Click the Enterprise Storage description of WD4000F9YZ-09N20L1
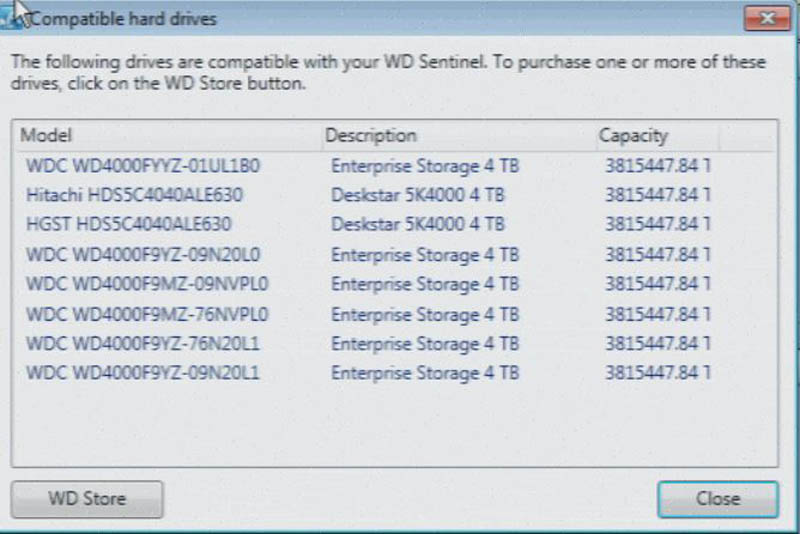Viewport: 800px width, 534px height. point(425,374)
